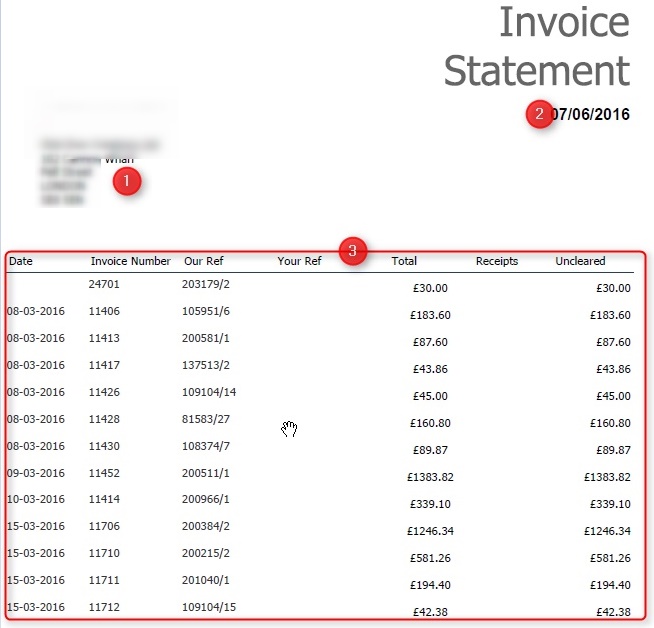Click £1246.34 in the Uncleared column

(606, 531)
